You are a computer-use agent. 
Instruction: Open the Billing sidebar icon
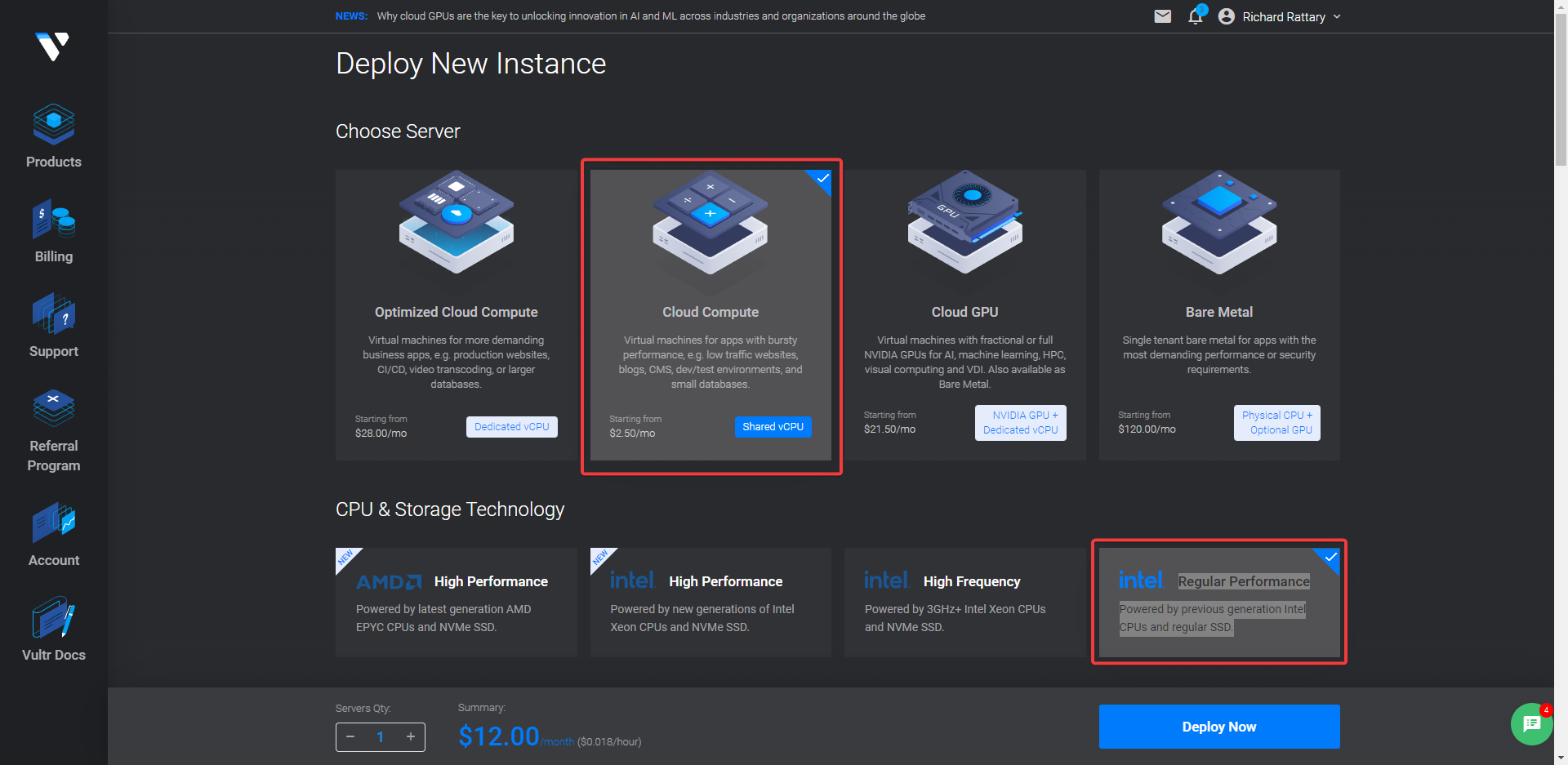click(54, 219)
